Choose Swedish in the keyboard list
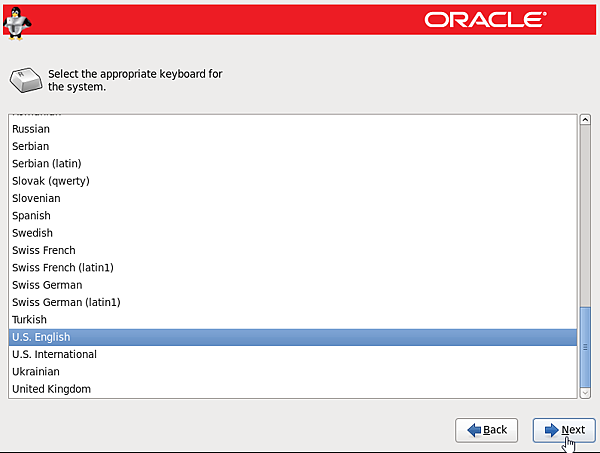 click(32, 233)
